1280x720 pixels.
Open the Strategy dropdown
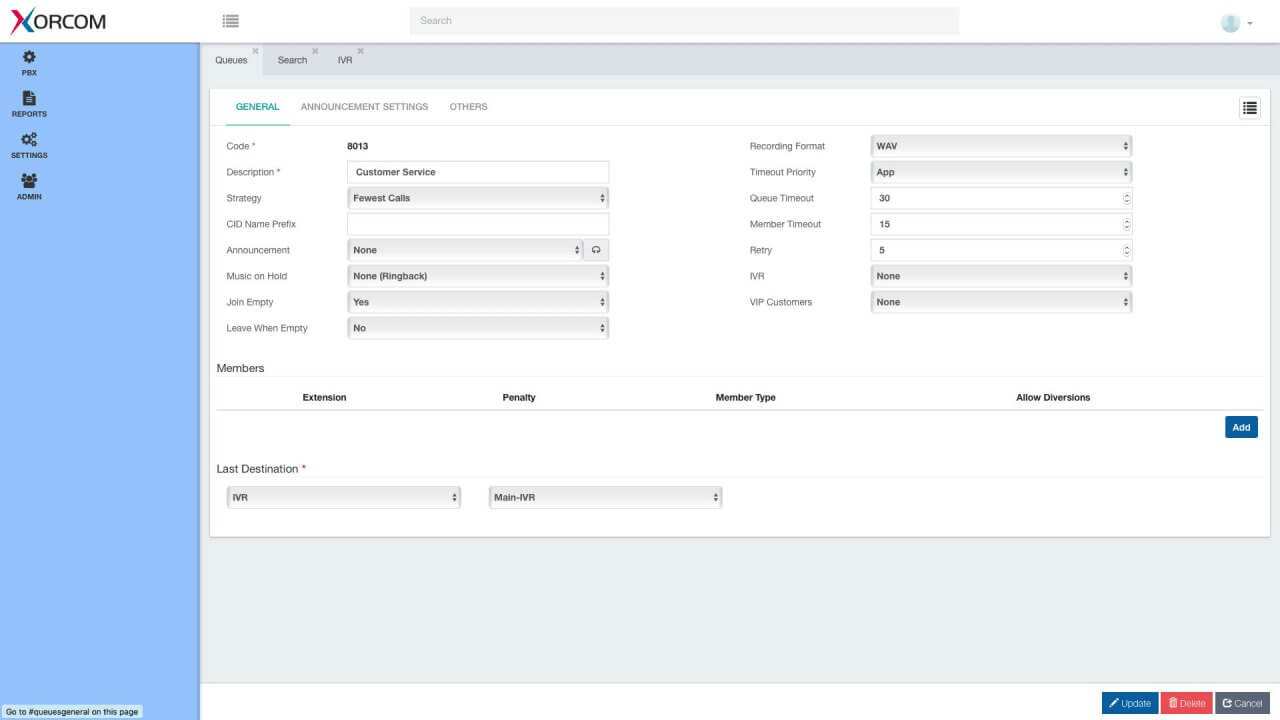pos(477,197)
